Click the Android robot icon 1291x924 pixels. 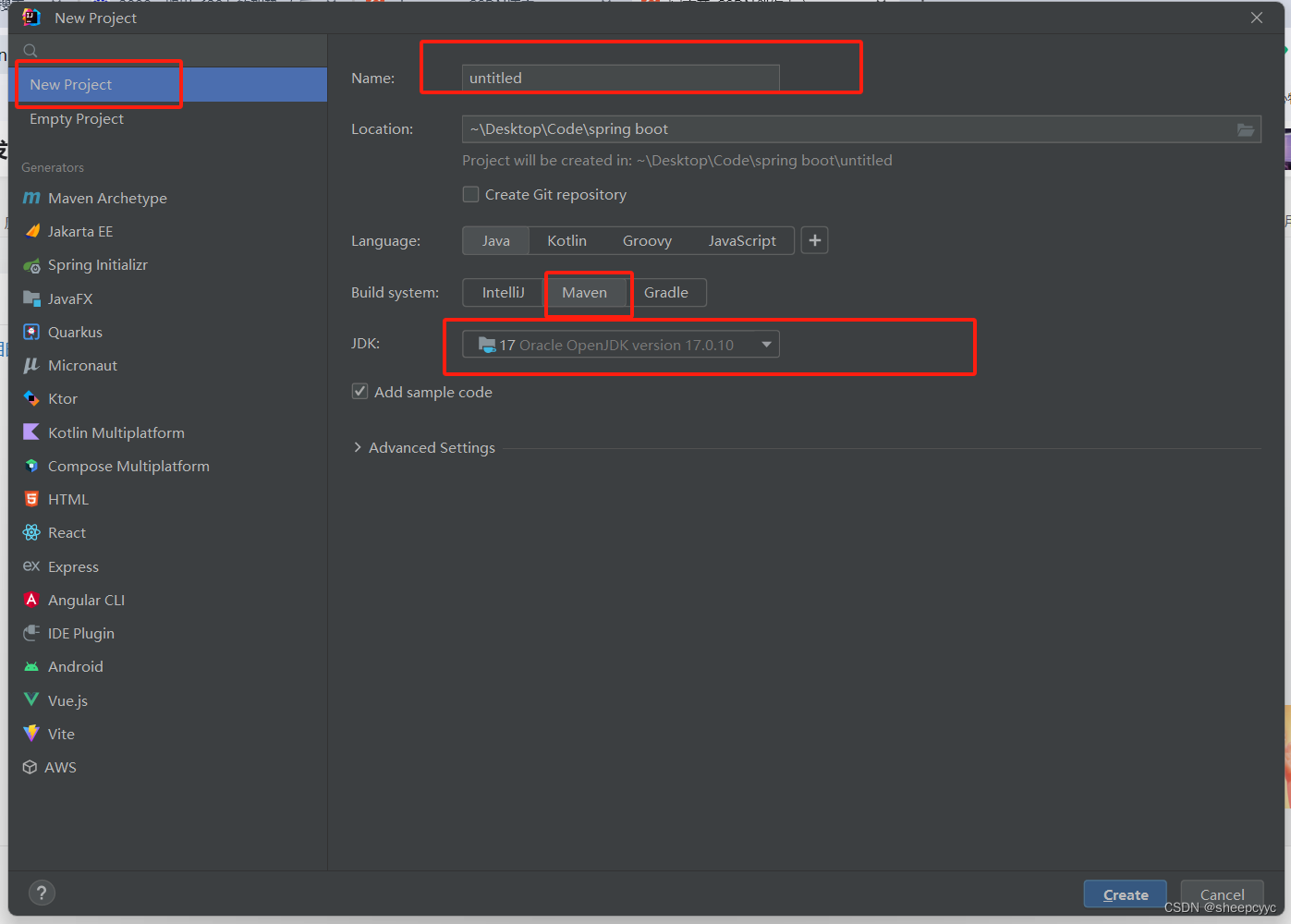[x=31, y=666]
